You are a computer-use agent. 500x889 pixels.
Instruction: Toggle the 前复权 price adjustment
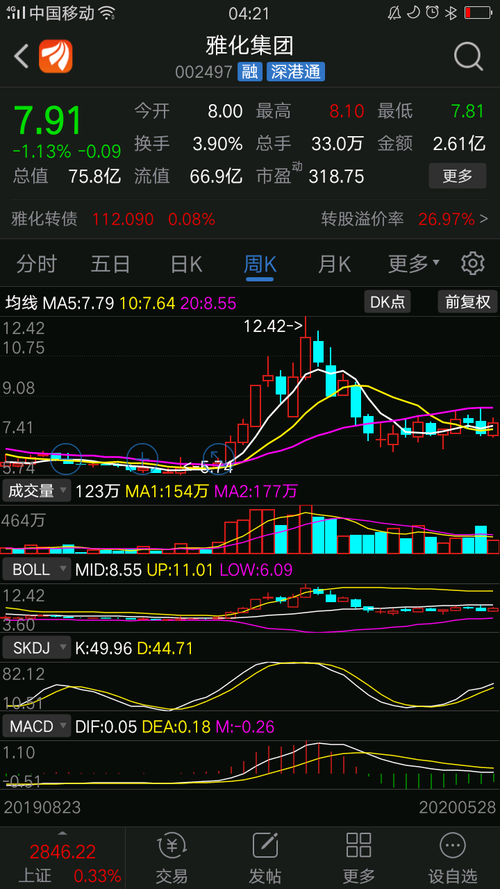point(468,302)
